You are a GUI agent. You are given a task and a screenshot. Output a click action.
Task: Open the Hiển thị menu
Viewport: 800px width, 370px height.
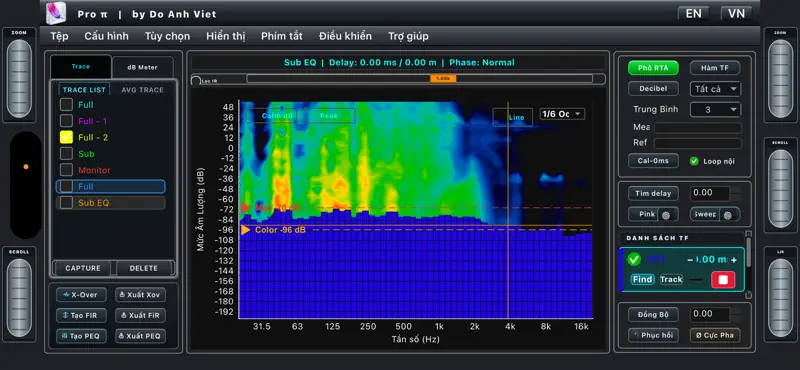pyautogui.click(x=226, y=36)
